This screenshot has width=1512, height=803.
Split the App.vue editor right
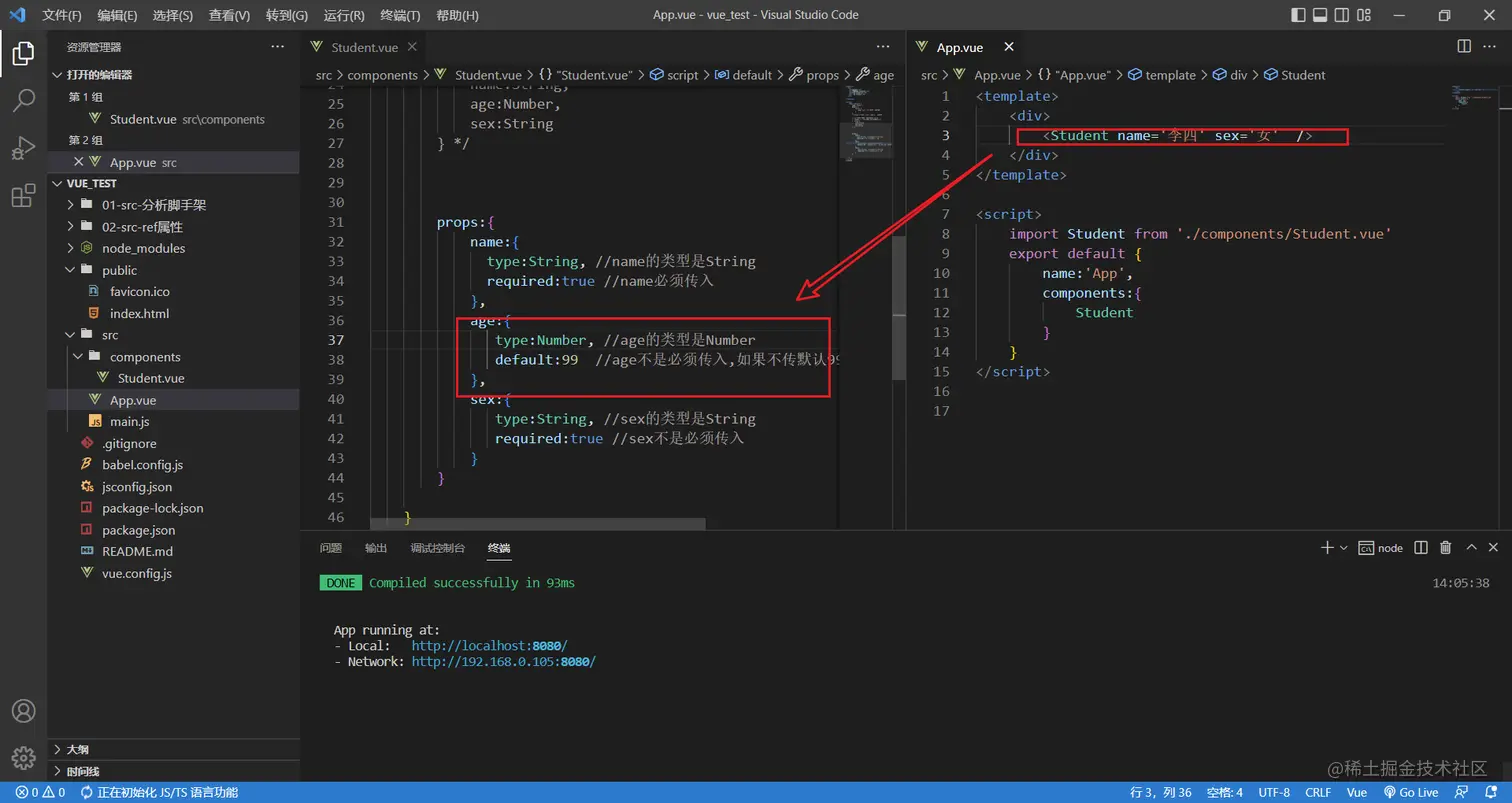click(1464, 47)
